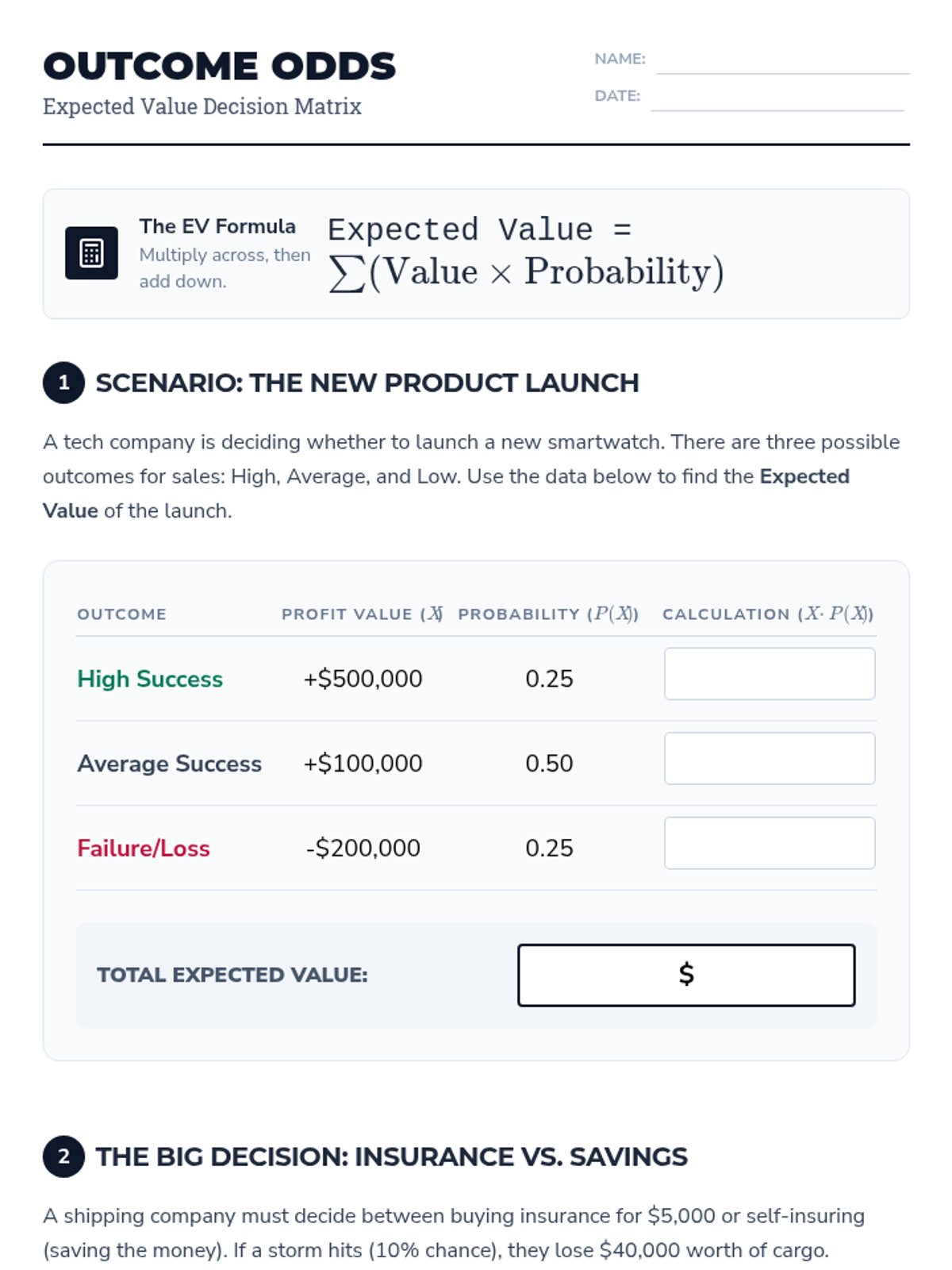Select the Average Success calculation box

[x=770, y=759]
